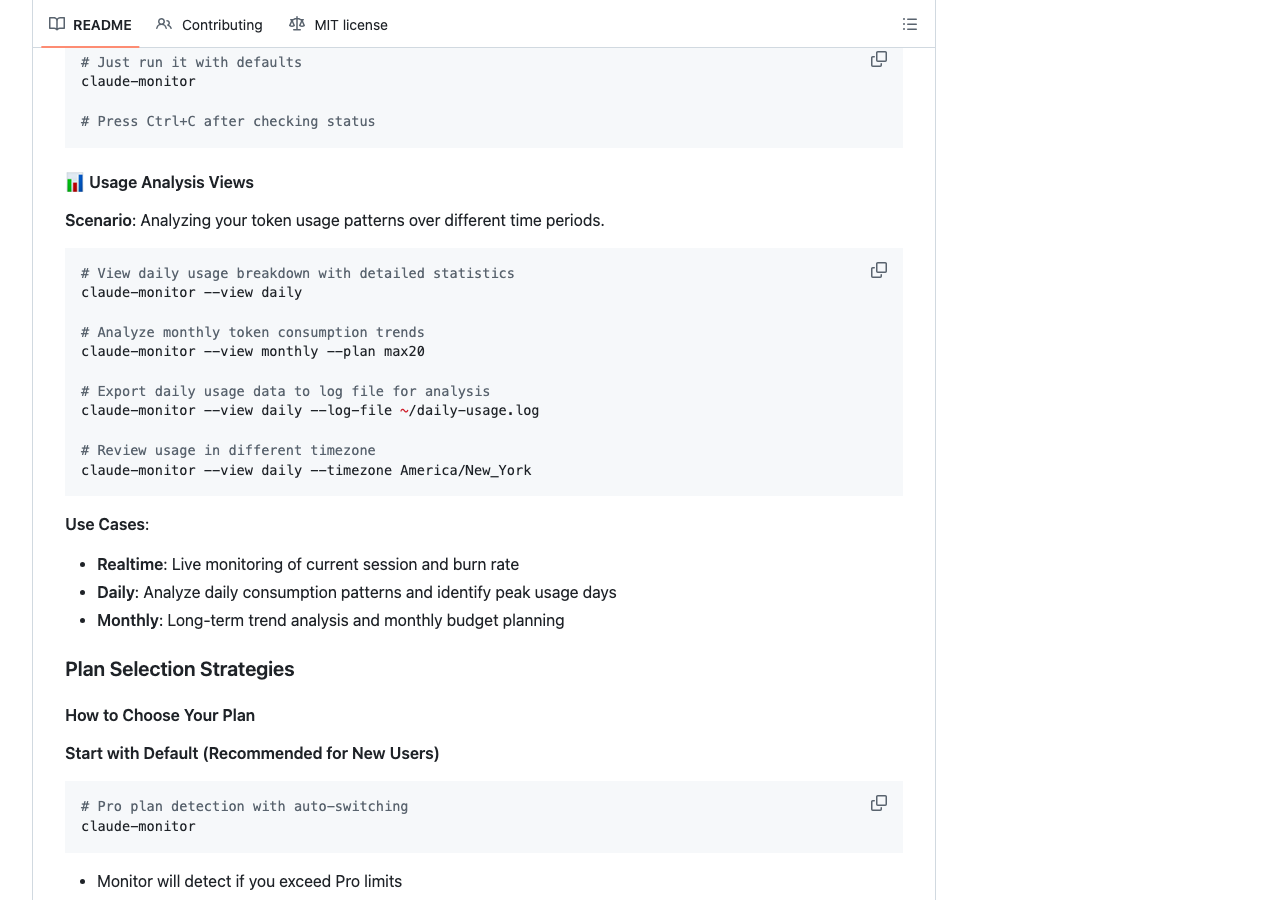Click the "How to Choose Your Plan" heading
Image resolution: width=1280 pixels, height=900 pixels.
click(x=160, y=715)
